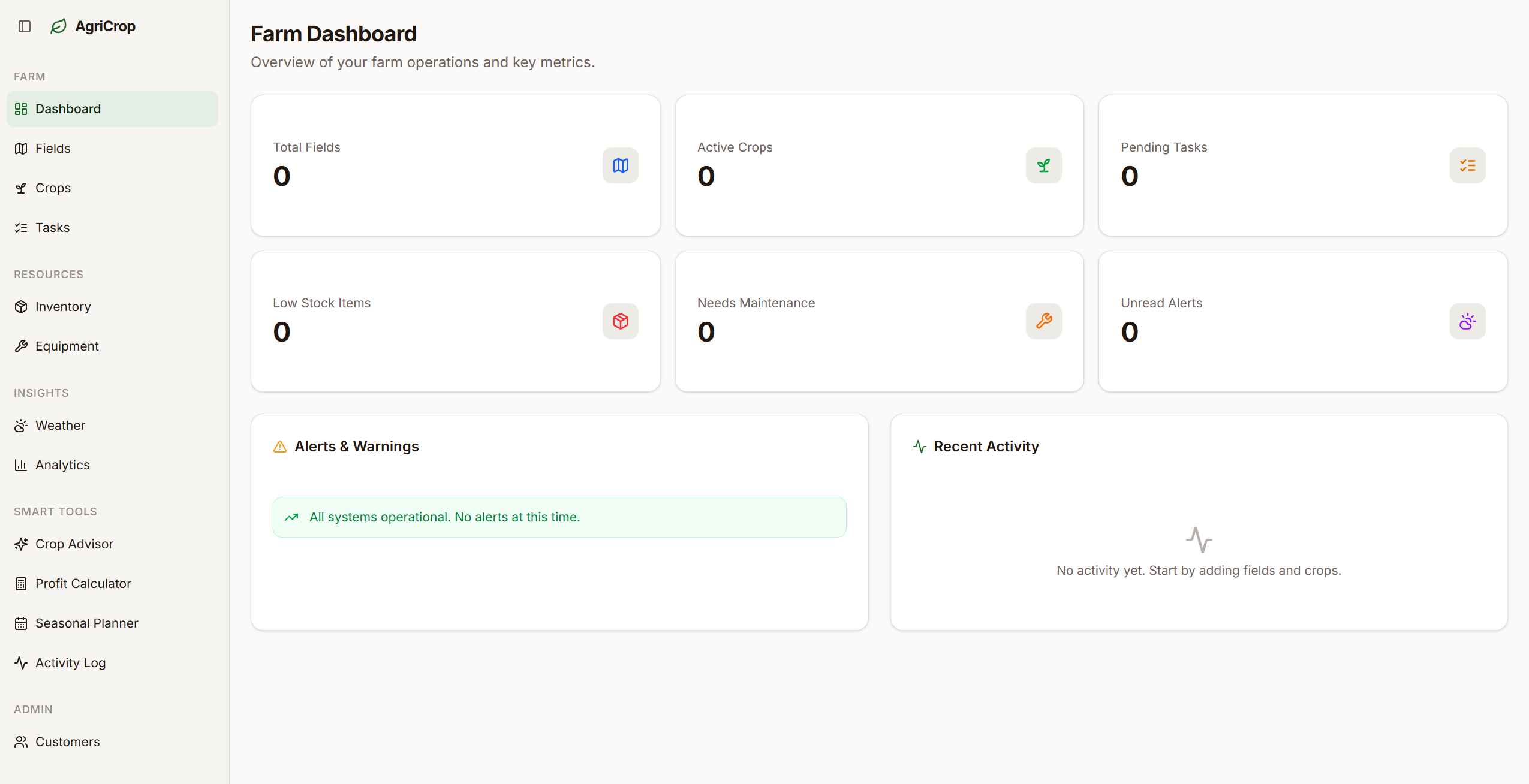This screenshot has width=1529, height=784.
Task: Toggle the sidebar collapse button
Action: [x=25, y=26]
